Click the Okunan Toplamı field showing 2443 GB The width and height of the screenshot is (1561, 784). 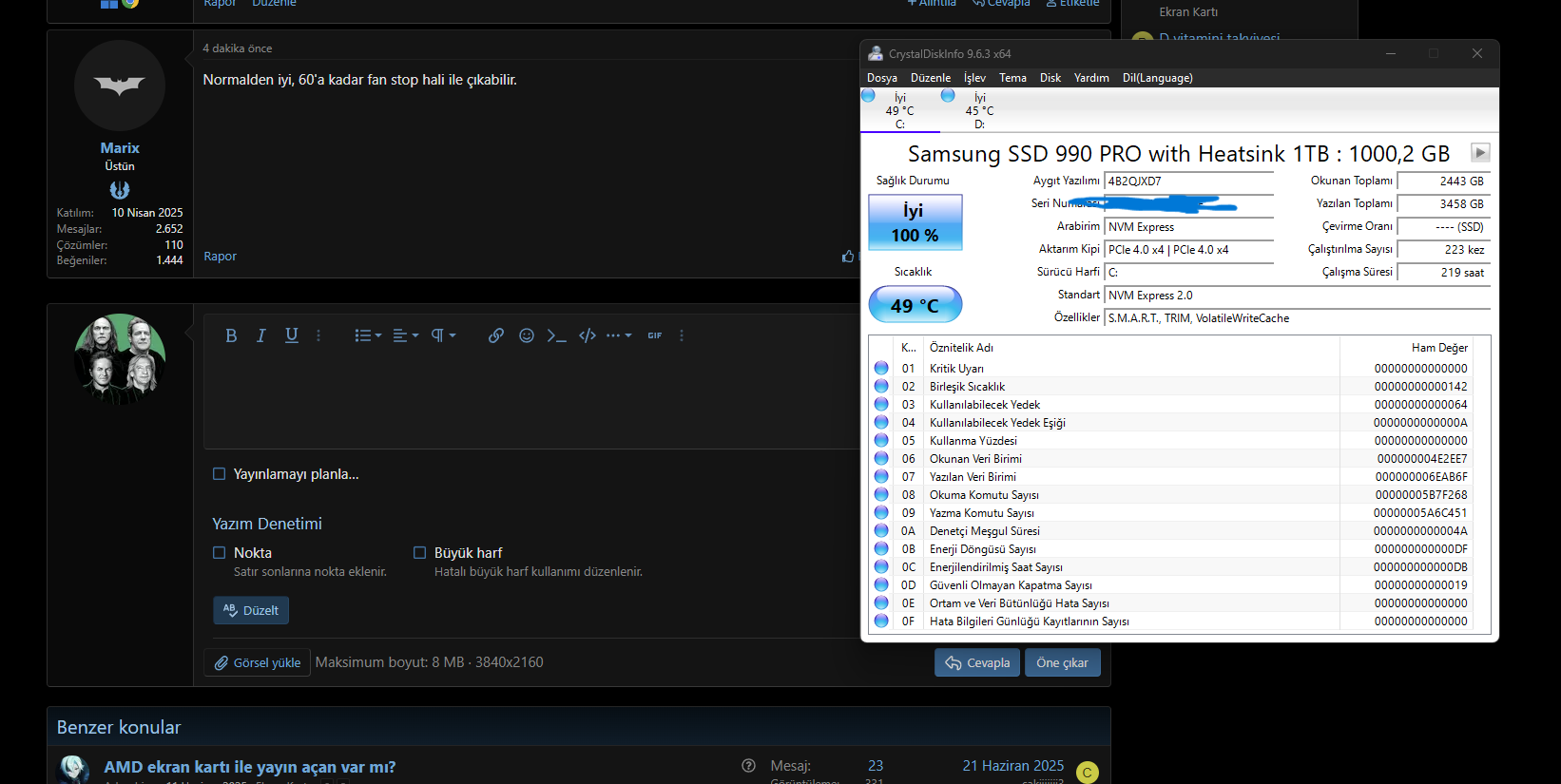(x=1445, y=182)
